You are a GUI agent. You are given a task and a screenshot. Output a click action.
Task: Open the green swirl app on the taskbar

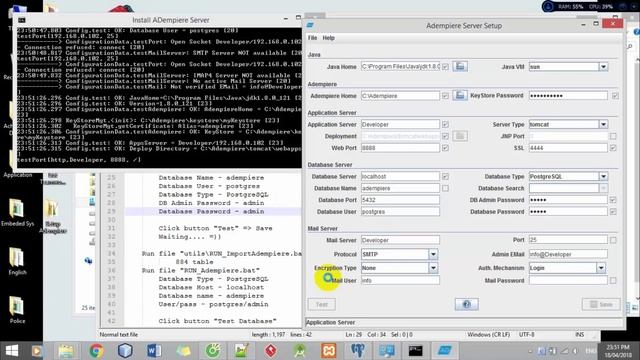click(x=212, y=351)
